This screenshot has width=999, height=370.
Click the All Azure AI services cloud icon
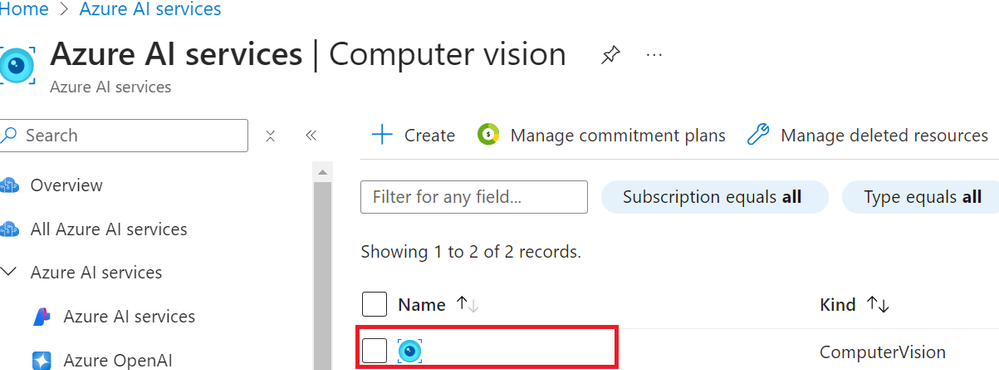click(x=10, y=229)
